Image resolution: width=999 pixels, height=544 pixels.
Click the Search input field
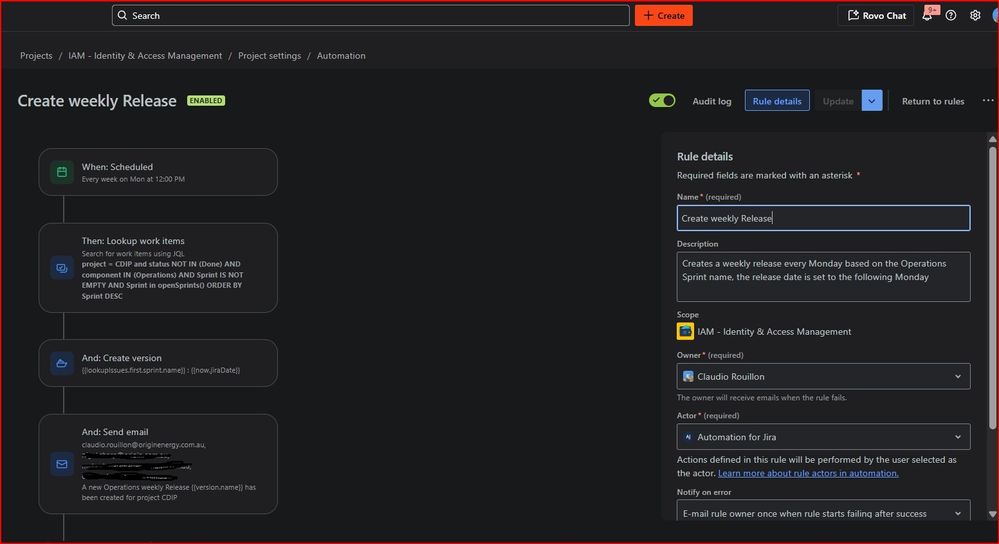pyautogui.click(x=371, y=15)
